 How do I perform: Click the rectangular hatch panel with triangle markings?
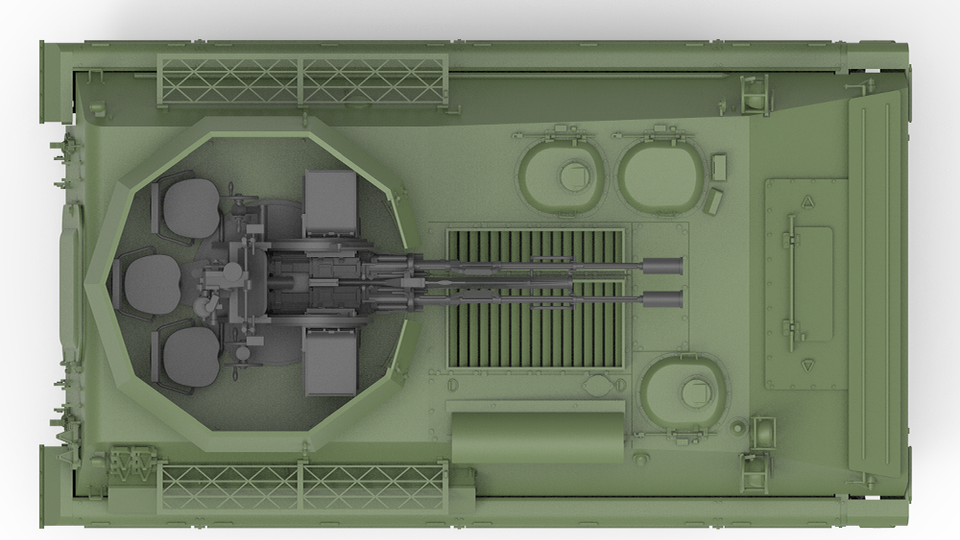click(806, 284)
